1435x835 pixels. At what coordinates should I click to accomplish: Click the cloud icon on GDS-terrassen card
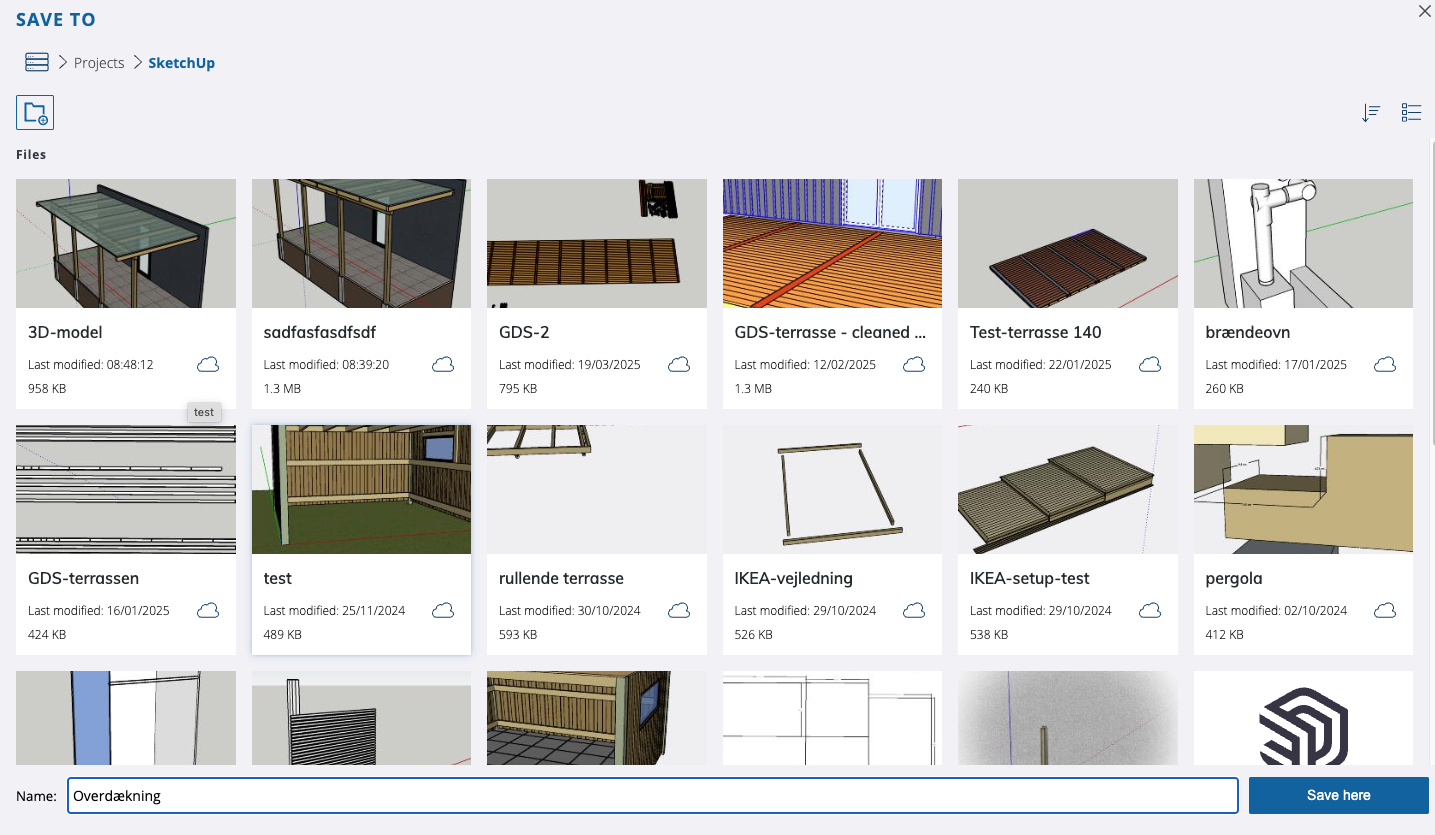(208, 611)
